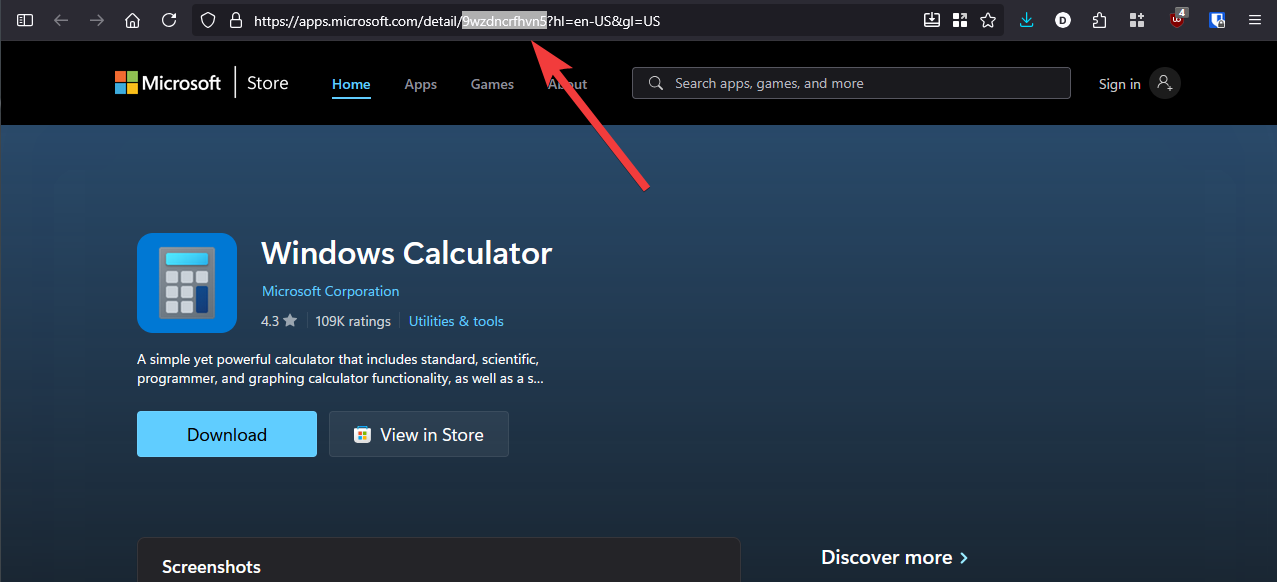Click the Windows Calculator app icon
Screen dimensions: 1277x582
[x=187, y=283]
